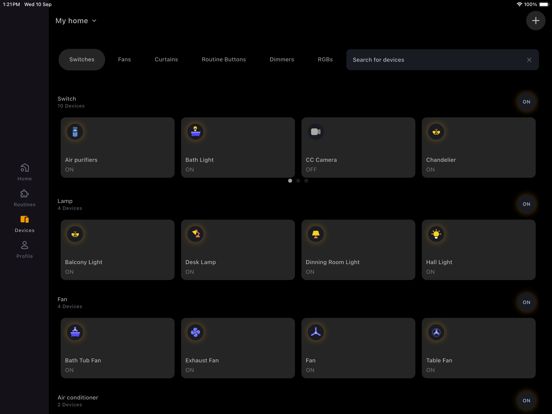The image size is (552, 414).
Task: Open the Bath Light card label
Action: pos(199,160)
